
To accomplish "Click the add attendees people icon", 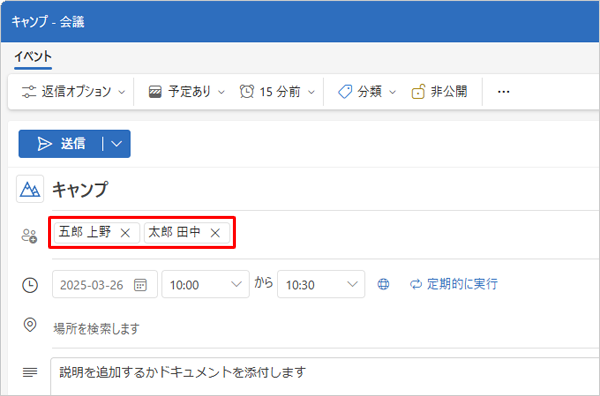I will click(29, 236).
